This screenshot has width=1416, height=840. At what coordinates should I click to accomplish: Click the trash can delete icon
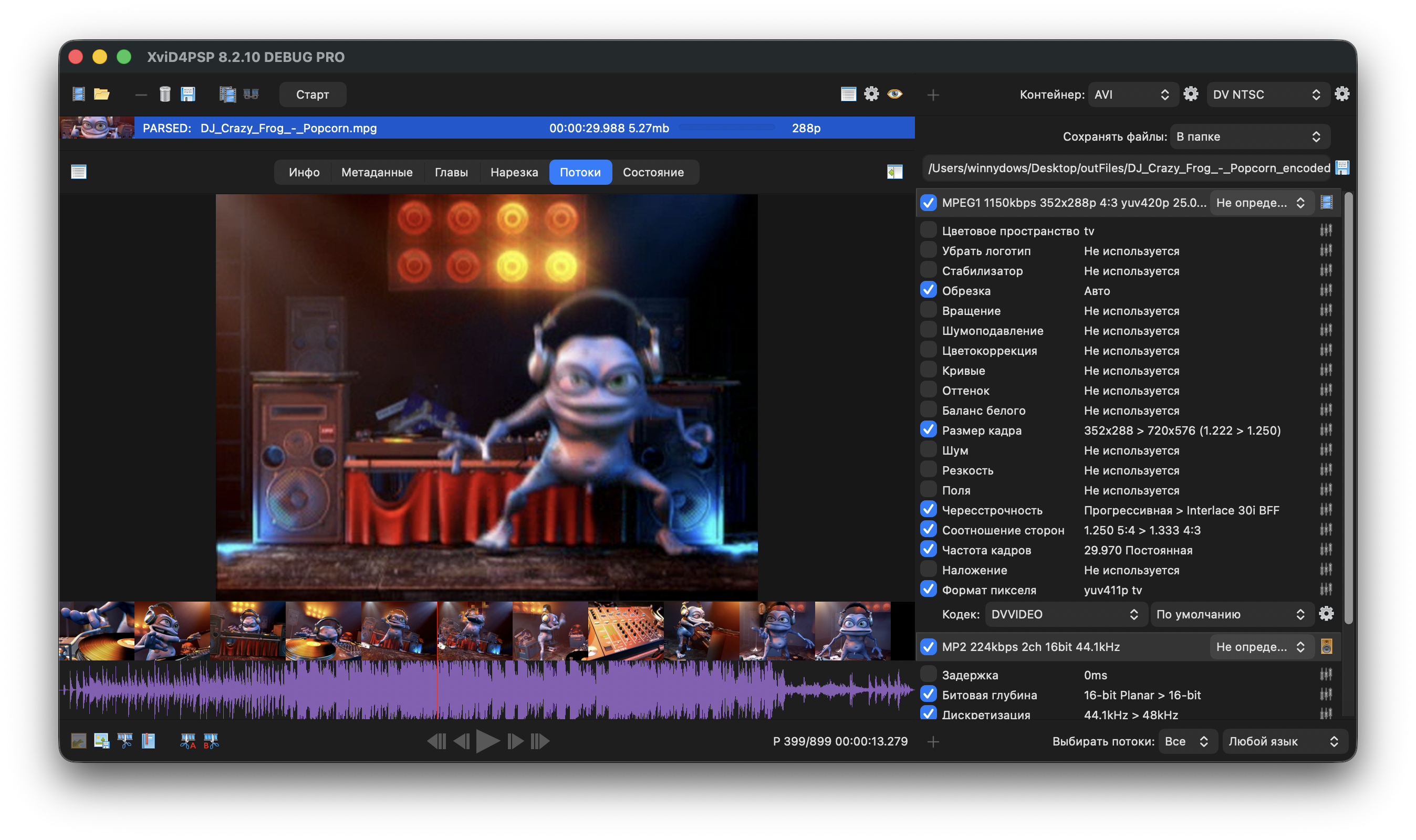[x=165, y=94]
